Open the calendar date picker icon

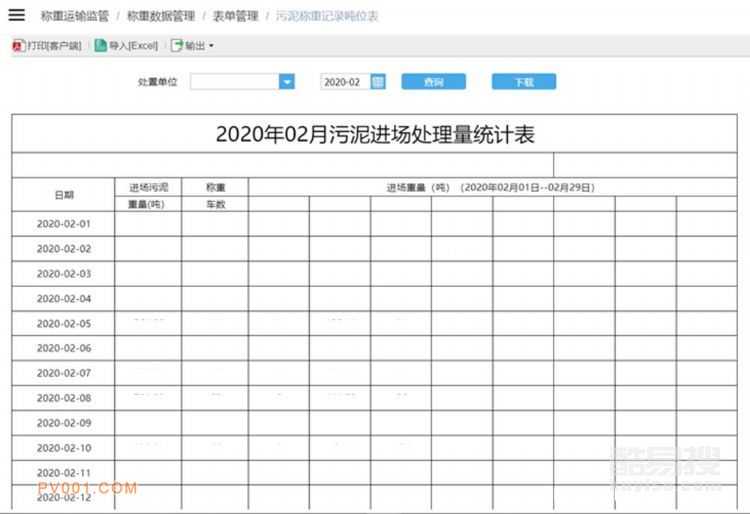coord(378,82)
